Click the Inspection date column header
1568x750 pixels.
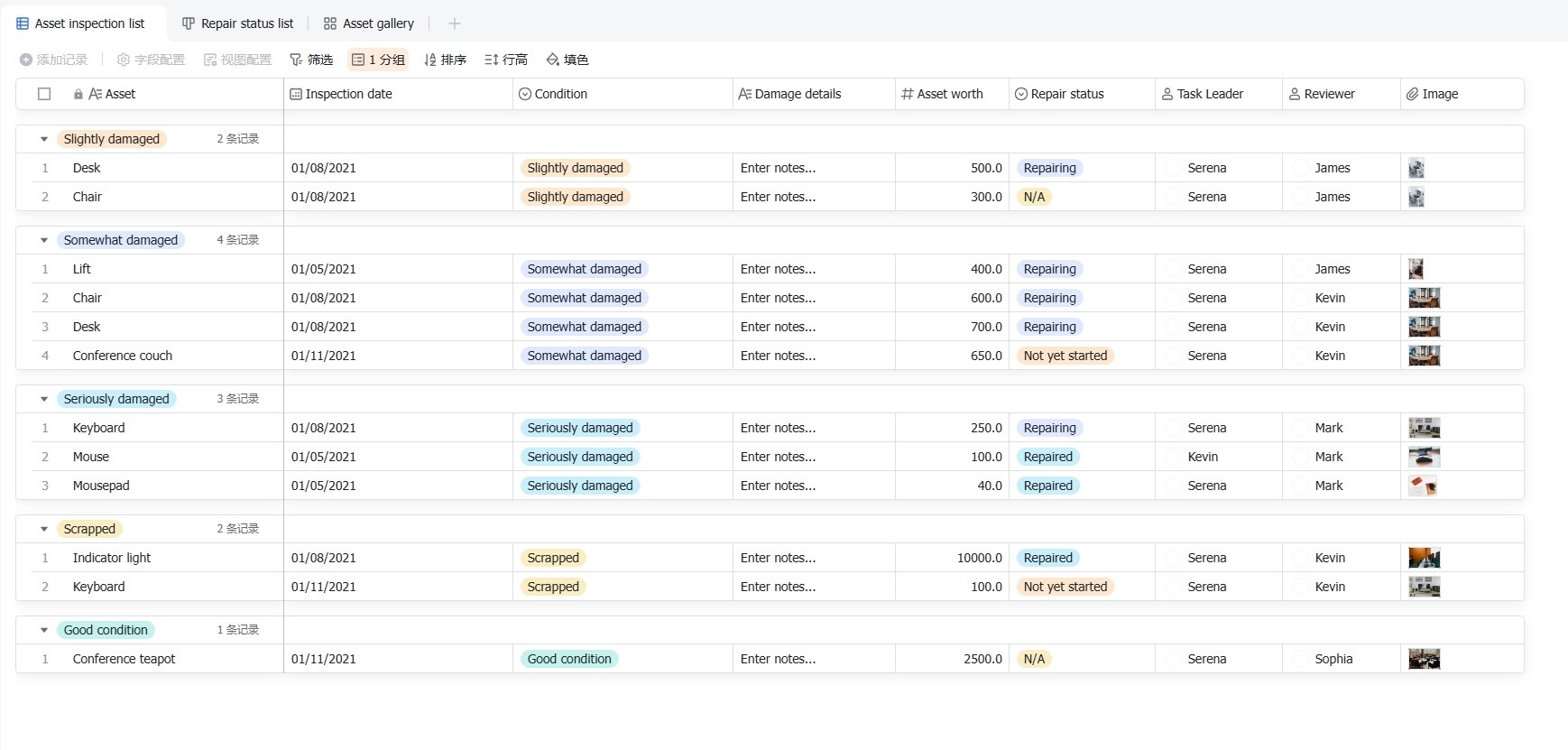click(x=398, y=94)
